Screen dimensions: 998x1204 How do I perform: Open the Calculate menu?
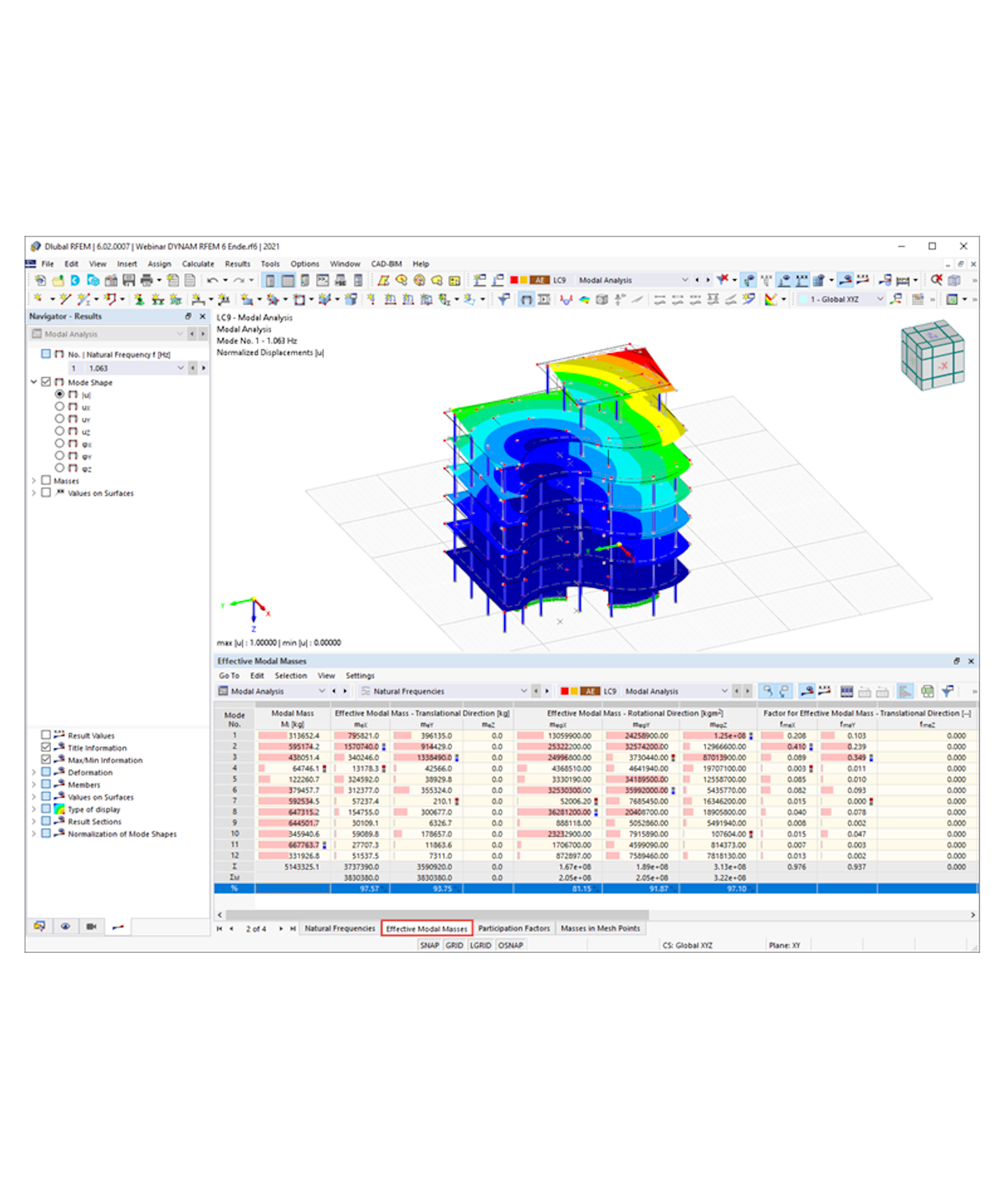[198, 264]
